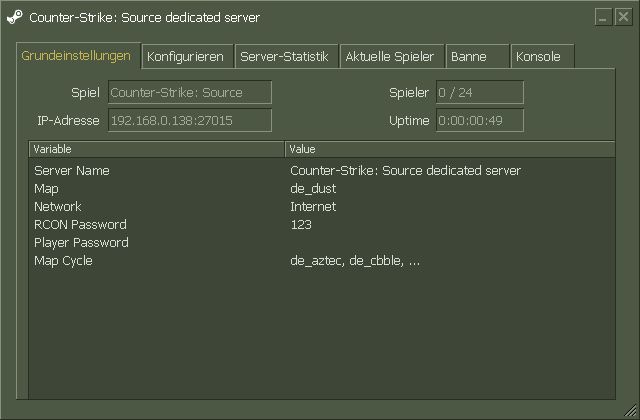Screen dimensions: 640x420
Task: Sort list by Variable column header
Action: [156, 149]
